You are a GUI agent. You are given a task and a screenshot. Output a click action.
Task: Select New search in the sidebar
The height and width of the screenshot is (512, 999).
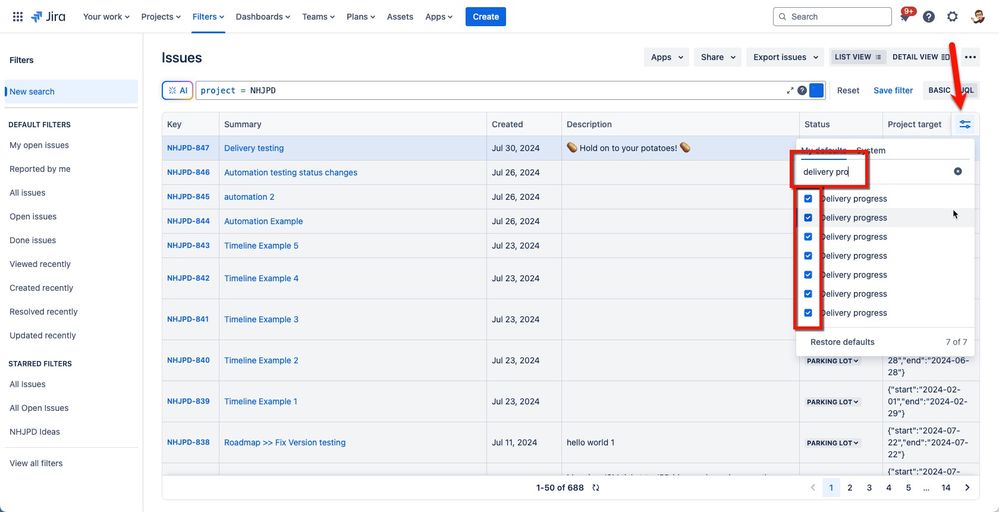71,92
